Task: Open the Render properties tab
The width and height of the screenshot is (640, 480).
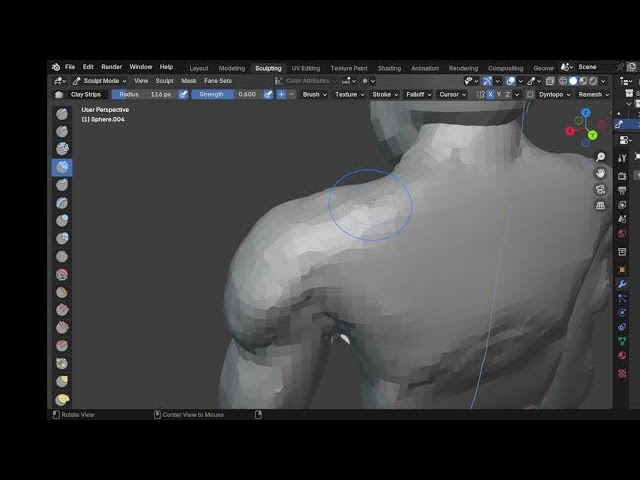Action: (x=622, y=176)
